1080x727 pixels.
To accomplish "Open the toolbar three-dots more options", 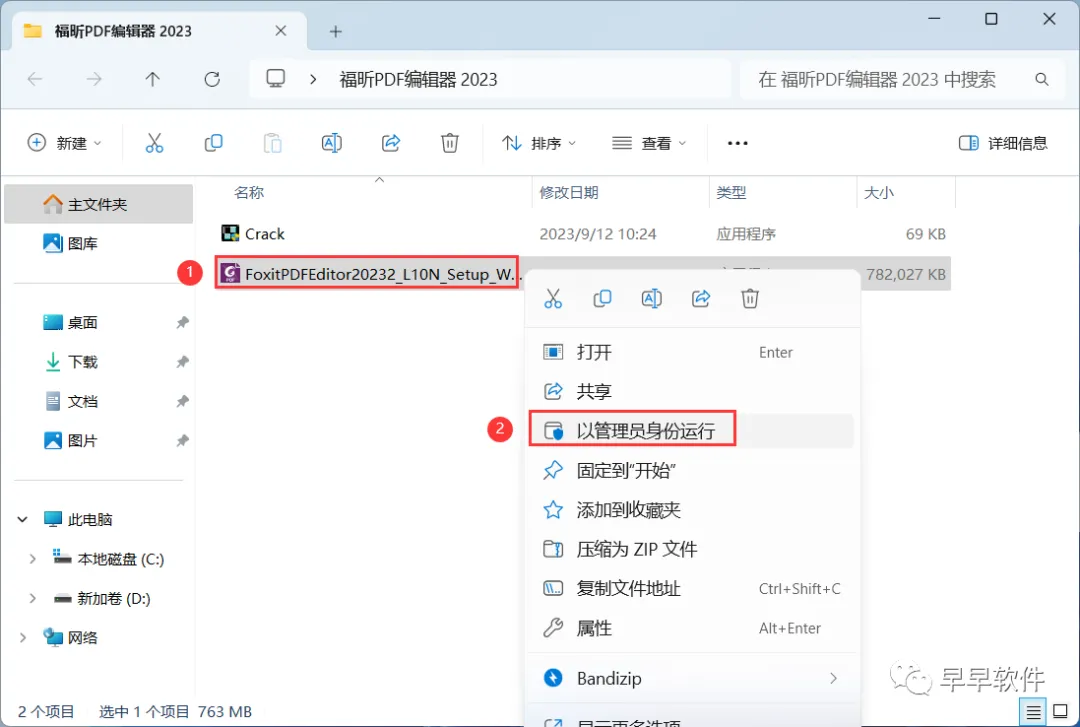I will point(737,143).
